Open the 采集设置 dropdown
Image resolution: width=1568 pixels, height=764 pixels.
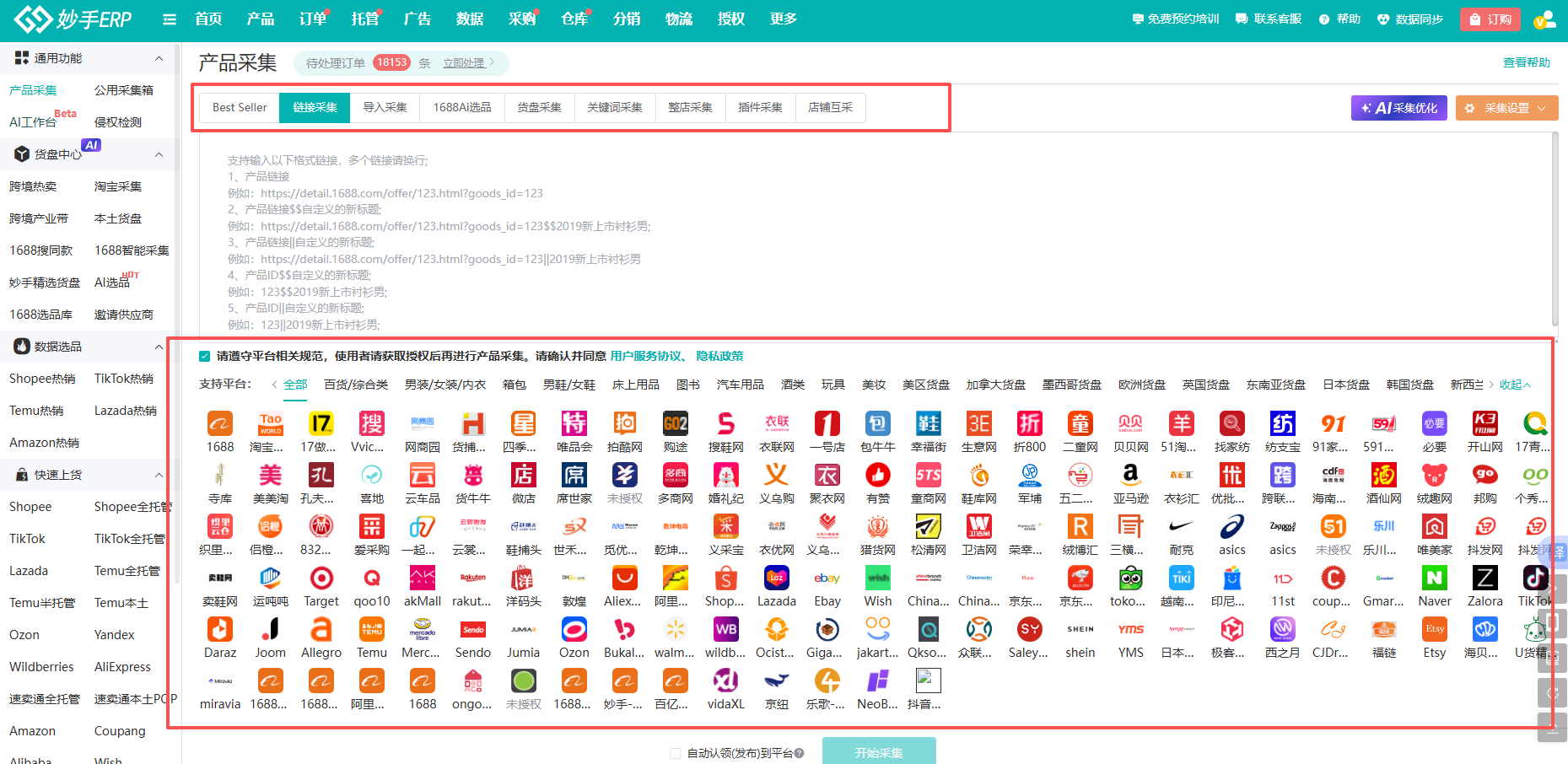1506,108
